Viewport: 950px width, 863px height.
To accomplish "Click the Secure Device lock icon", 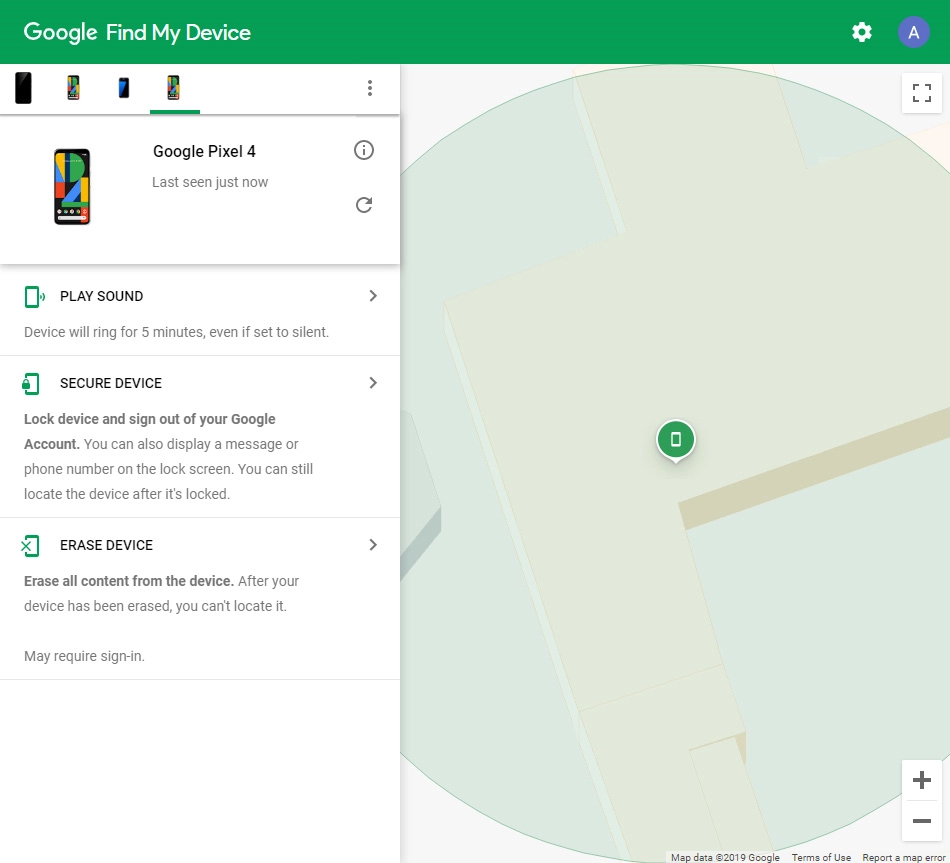I will 31,384.
